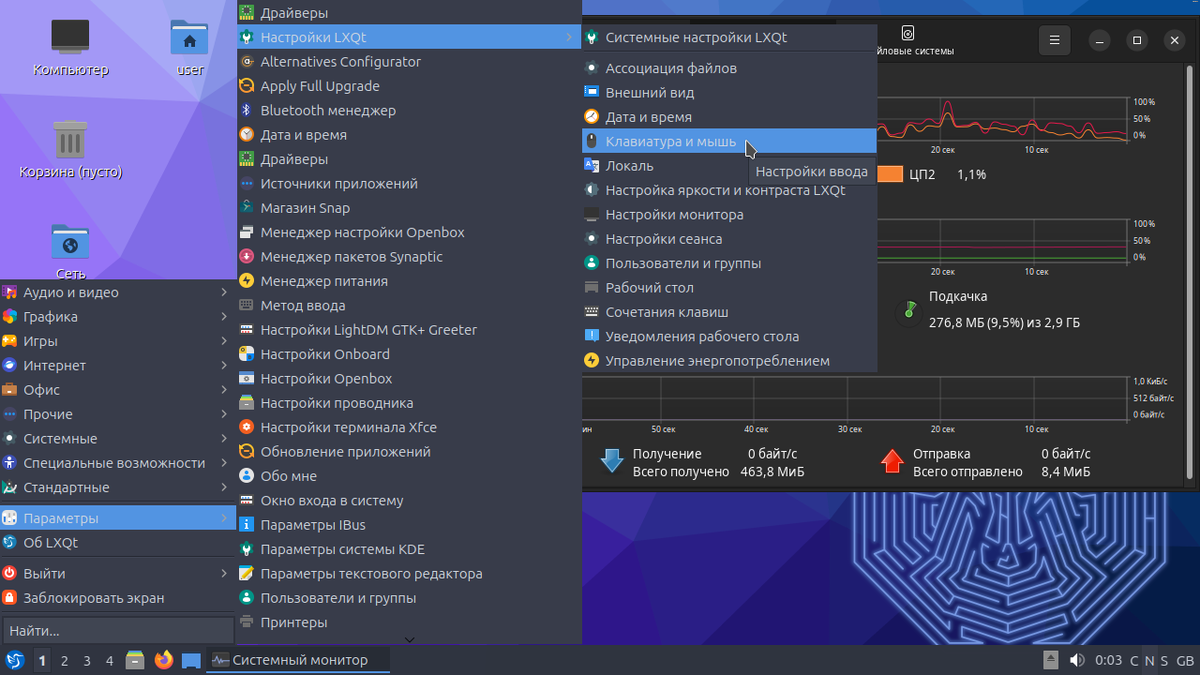Viewport: 1200px width, 675px height.
Task: Click the Принтеры icon
Action: [x=247, y=622]
